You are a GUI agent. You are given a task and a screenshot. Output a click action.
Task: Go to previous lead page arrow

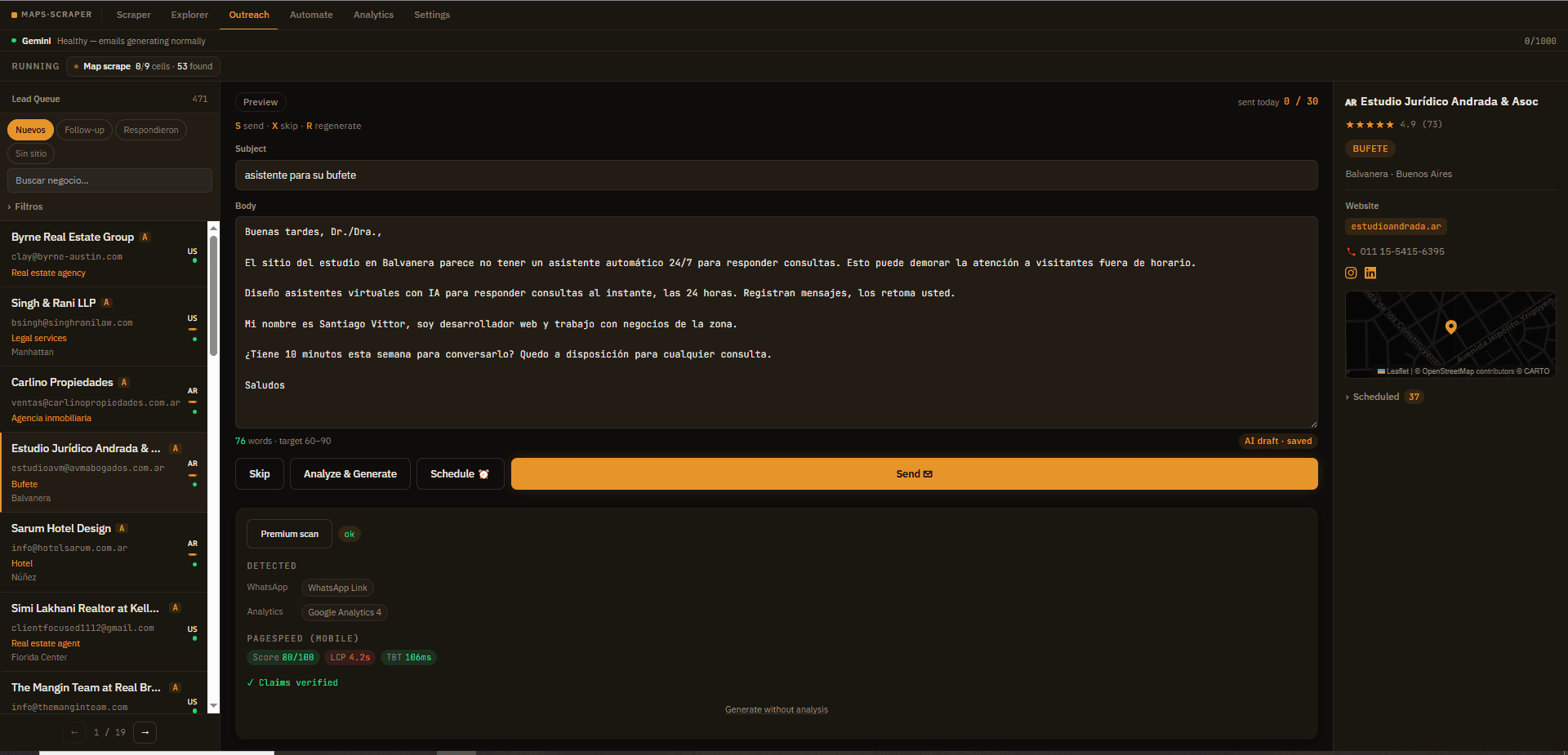click(x=75, y=732)
